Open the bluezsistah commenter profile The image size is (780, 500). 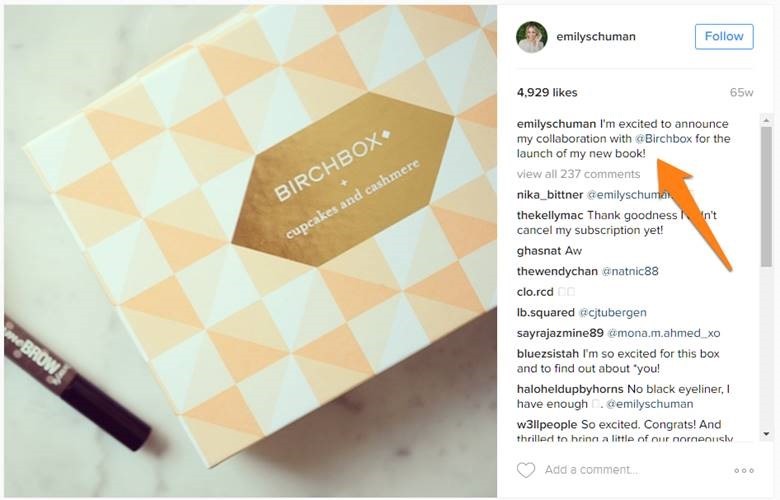coord(548,354)
